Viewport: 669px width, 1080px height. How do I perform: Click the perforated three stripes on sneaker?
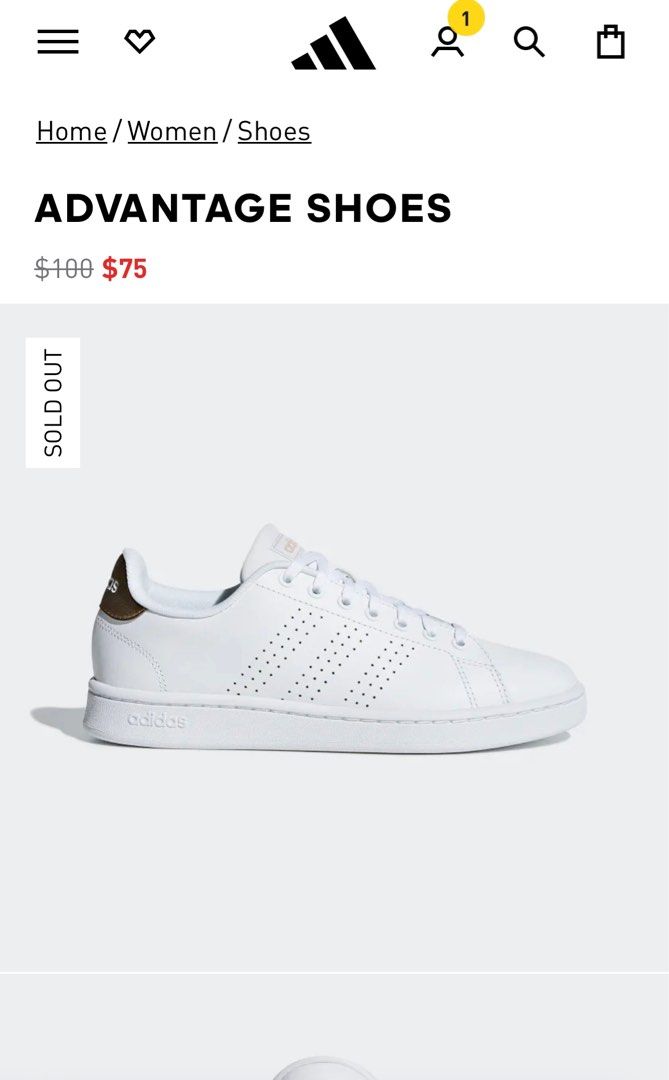point(320,658)
